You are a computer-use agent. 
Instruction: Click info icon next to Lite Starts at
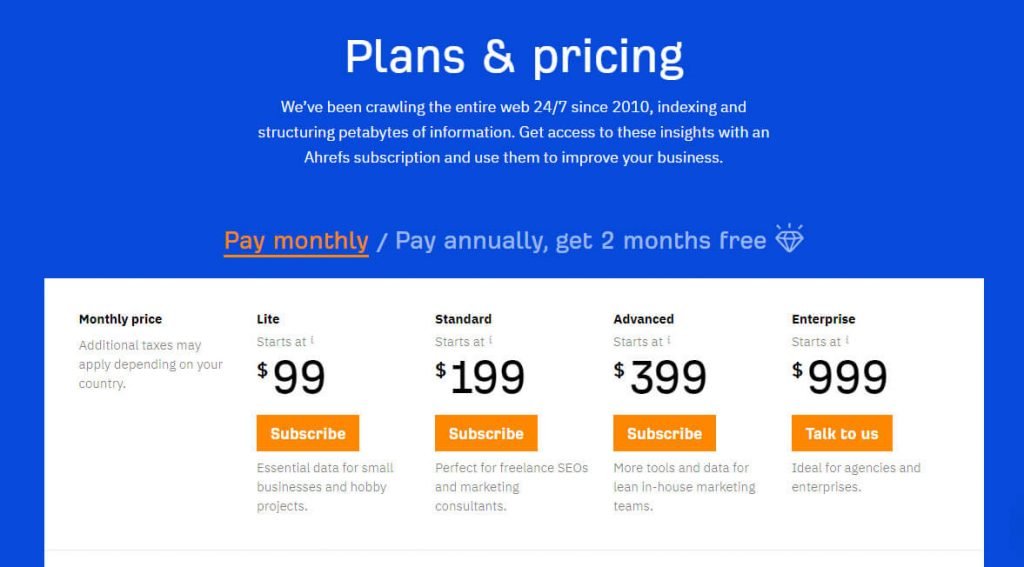pos(312,340)
